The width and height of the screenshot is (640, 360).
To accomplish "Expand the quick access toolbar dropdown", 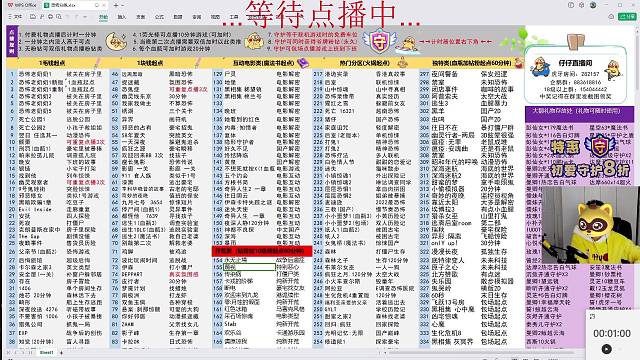I will coord(85,17).
